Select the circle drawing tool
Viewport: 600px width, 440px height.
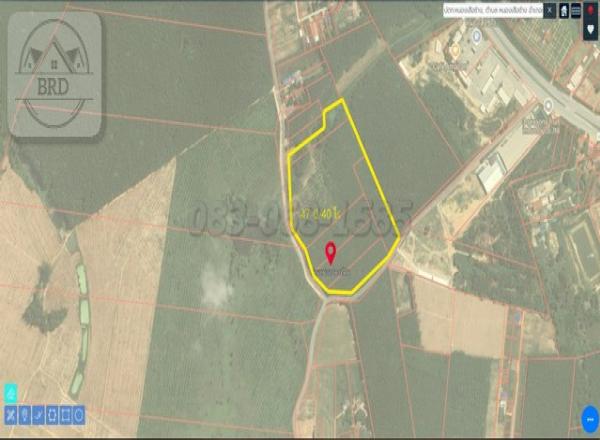[79, 413]
